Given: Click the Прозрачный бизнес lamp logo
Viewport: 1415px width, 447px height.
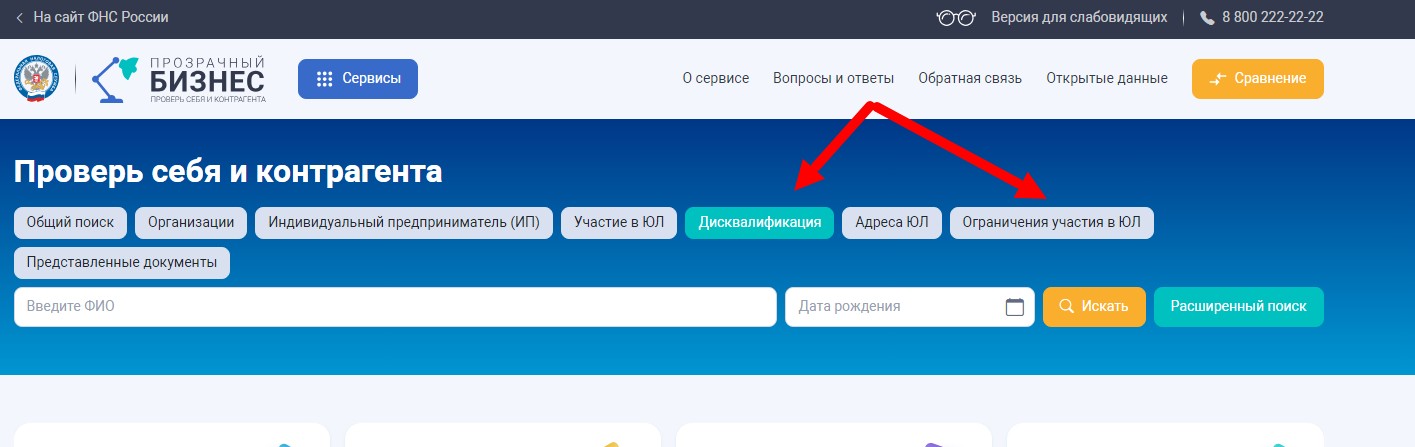Looking at the screenshot, I should point(178,80).
